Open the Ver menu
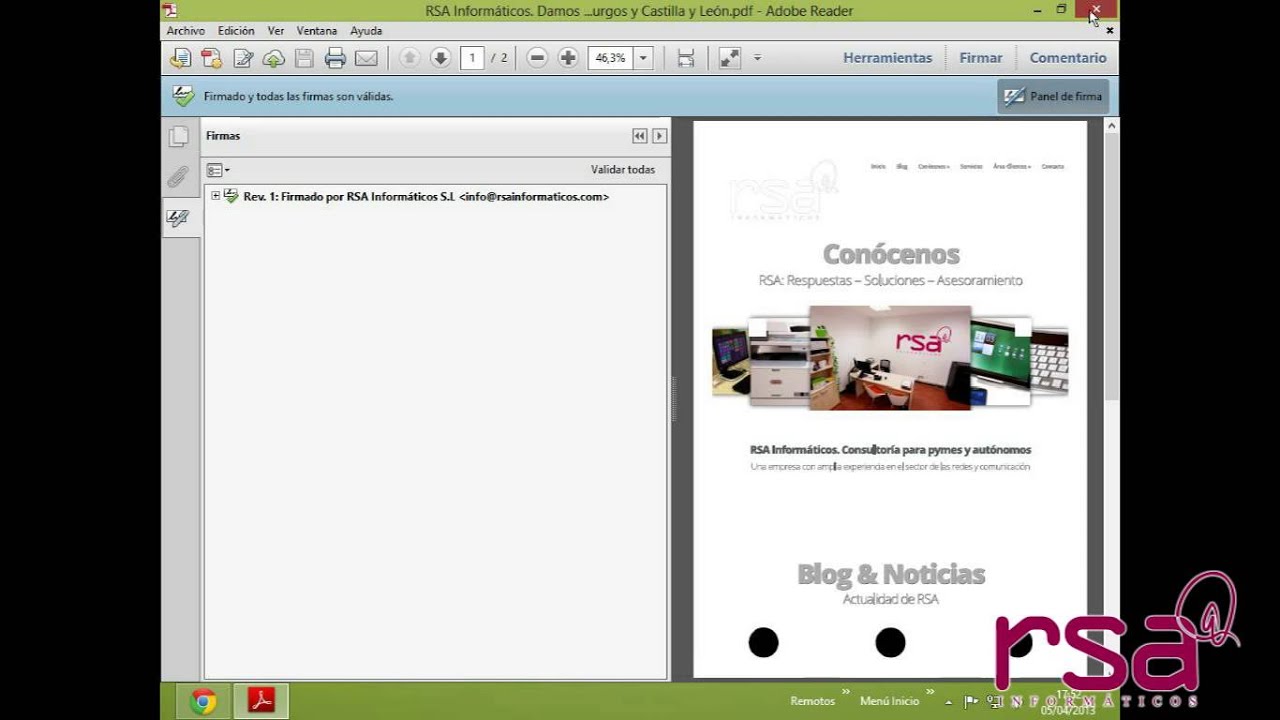 click(x=276, y=31)
